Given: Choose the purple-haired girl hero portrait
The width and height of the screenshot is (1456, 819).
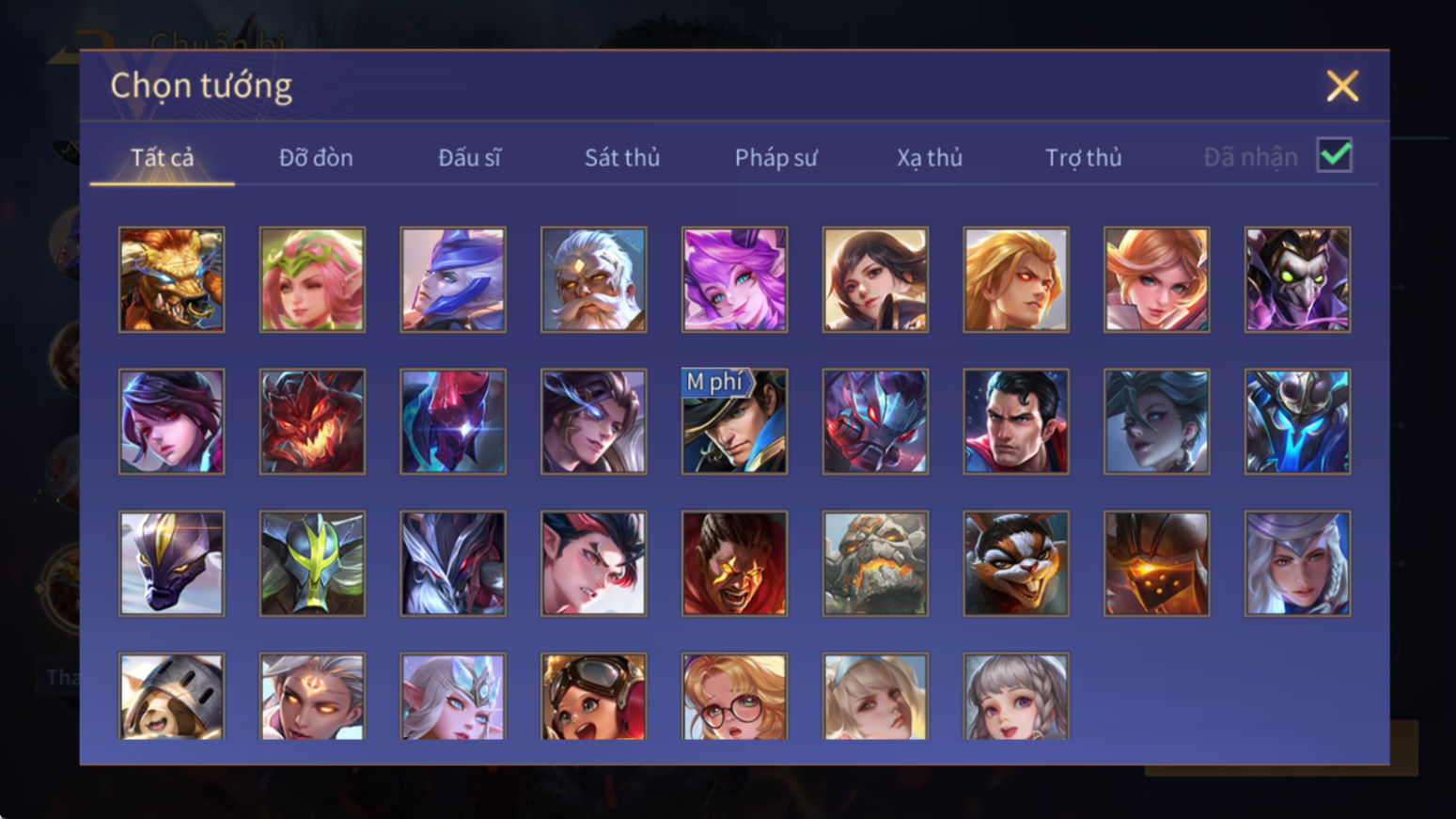Looking at the screenshot, I should (x=734, y=279).
